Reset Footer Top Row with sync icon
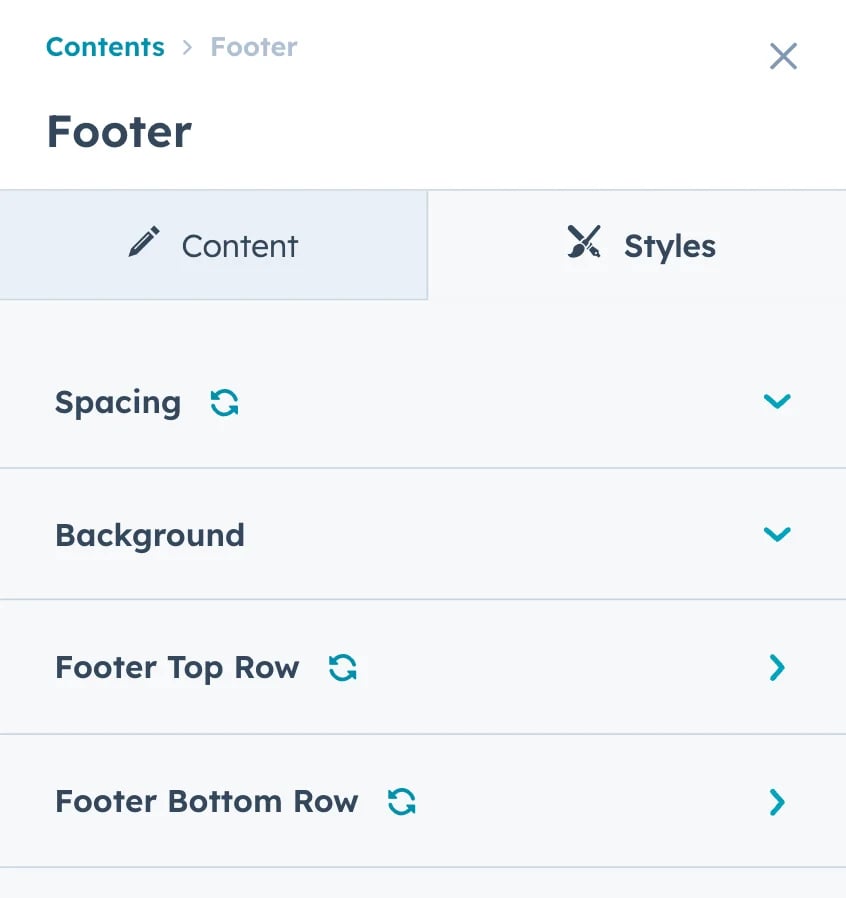This screenshot has height=898, width=846. (x=343, y=667)
